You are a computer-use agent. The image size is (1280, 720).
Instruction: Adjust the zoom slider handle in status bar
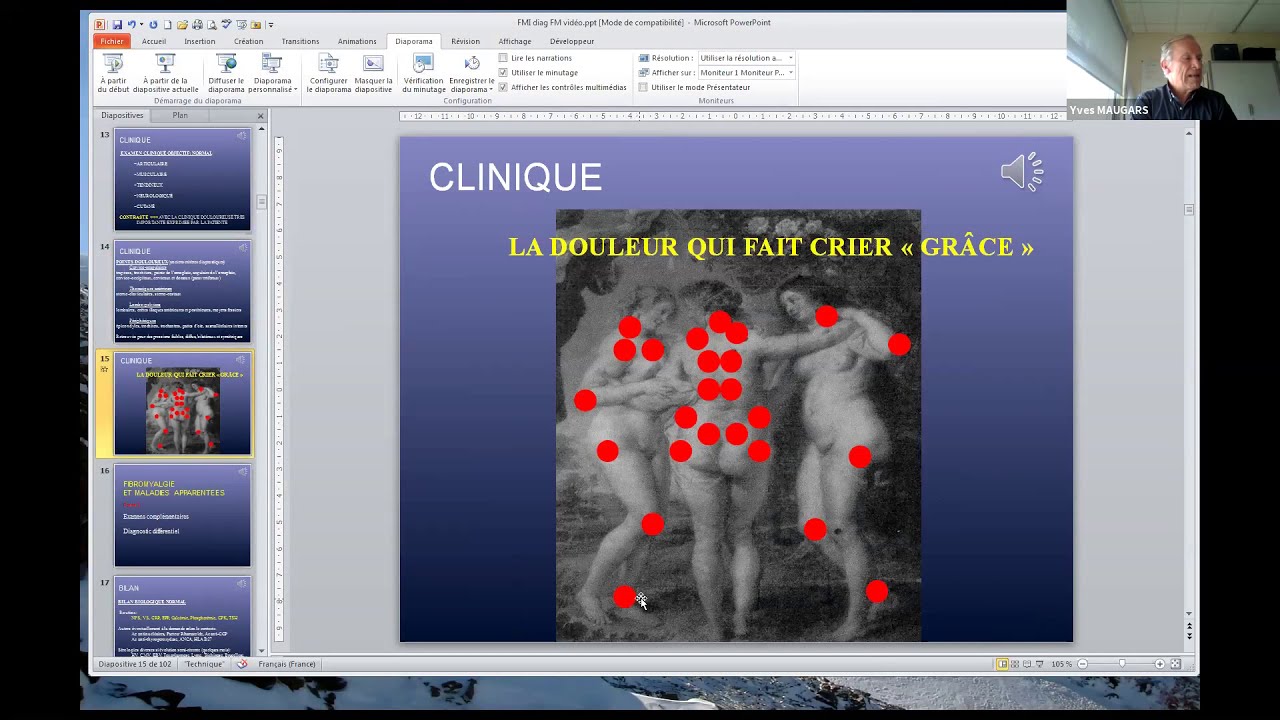1122,664
